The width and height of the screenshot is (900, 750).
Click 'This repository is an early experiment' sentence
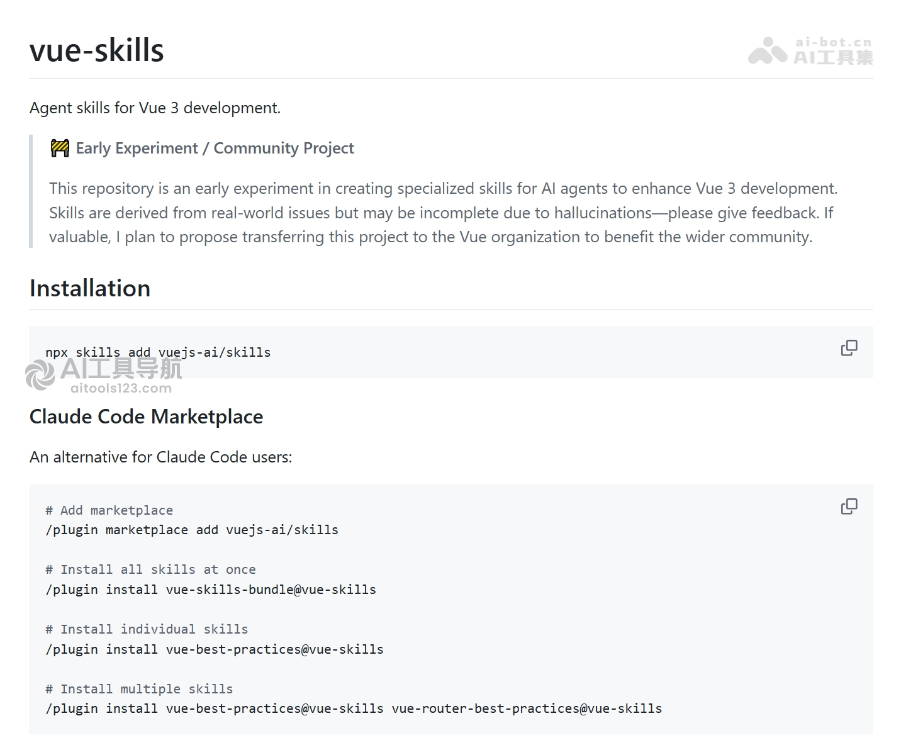(443, 189)
